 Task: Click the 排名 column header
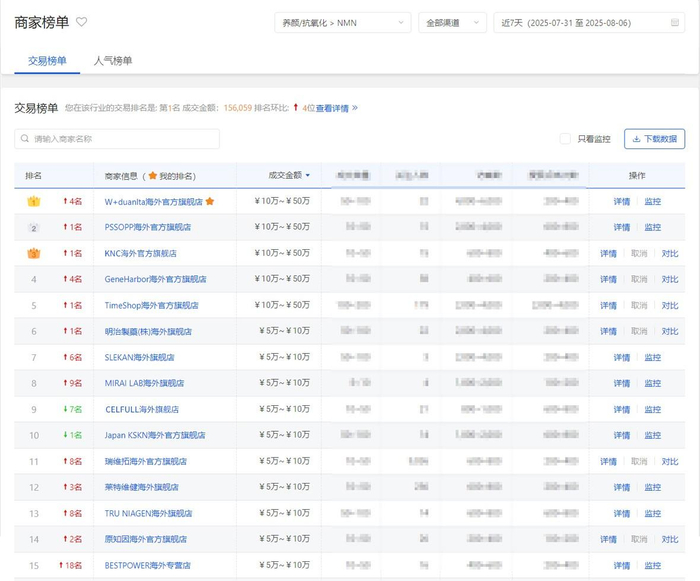tap(33, 176)
